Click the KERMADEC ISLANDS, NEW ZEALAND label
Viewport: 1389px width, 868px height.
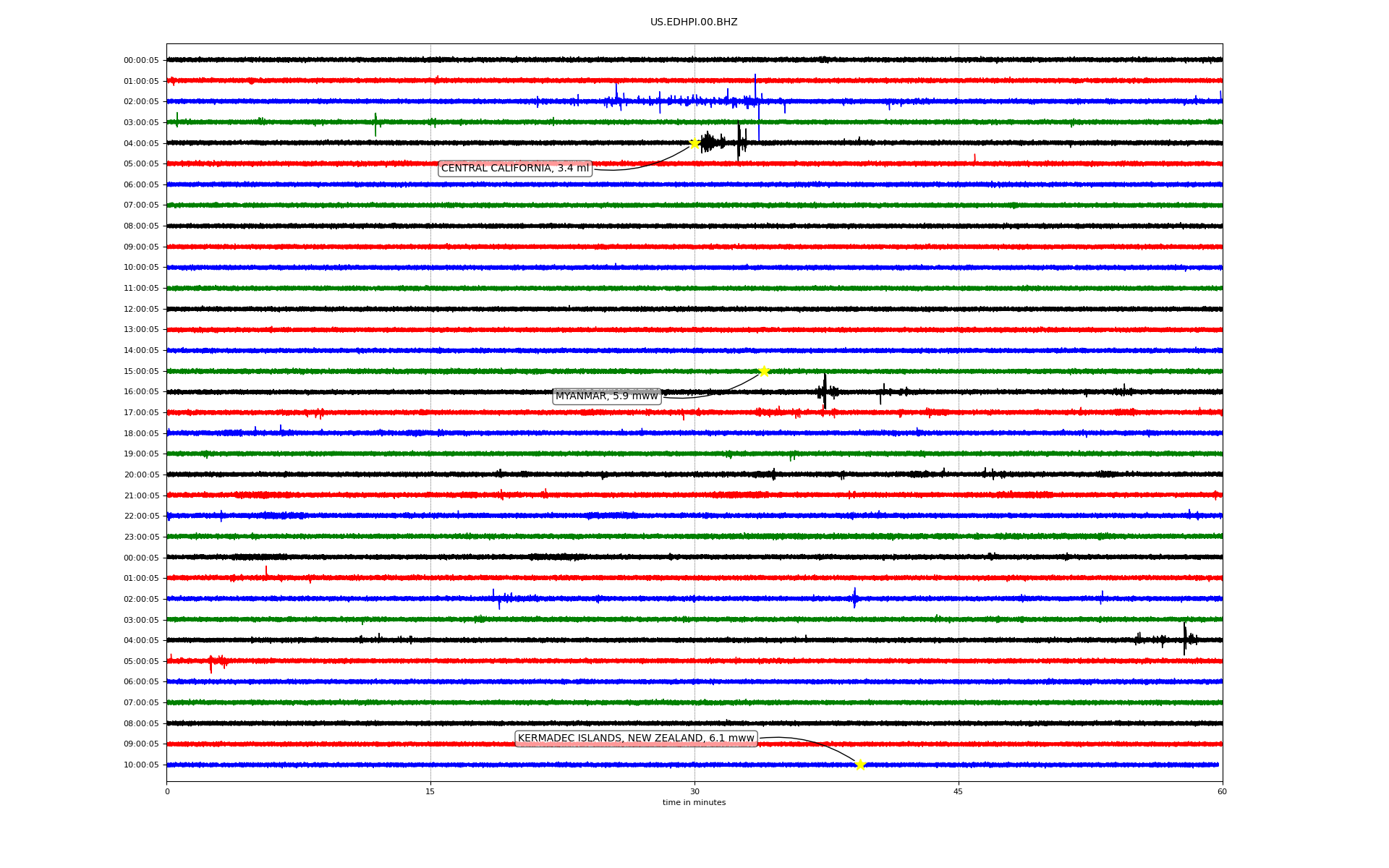pyautogui.click(x=636, y=739)
